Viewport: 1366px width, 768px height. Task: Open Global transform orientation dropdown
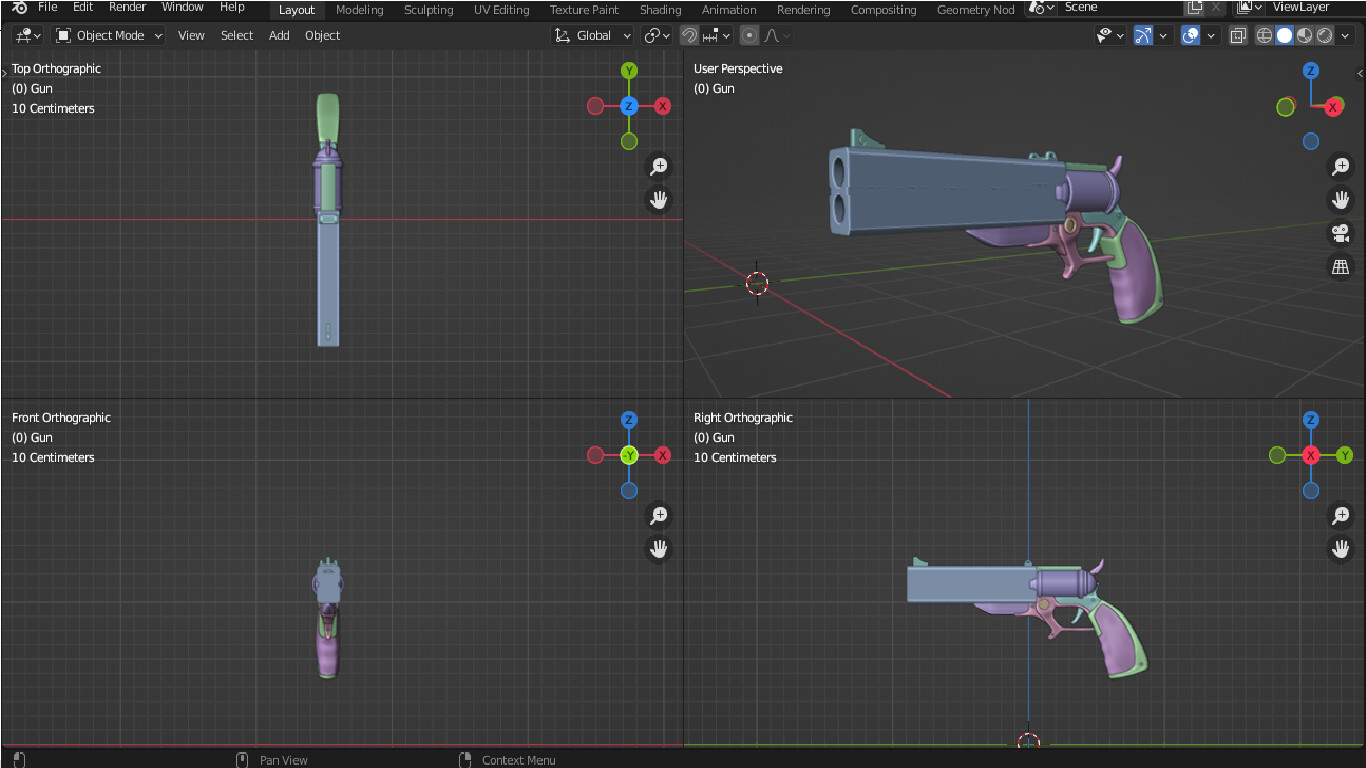[x=593, y=36]
